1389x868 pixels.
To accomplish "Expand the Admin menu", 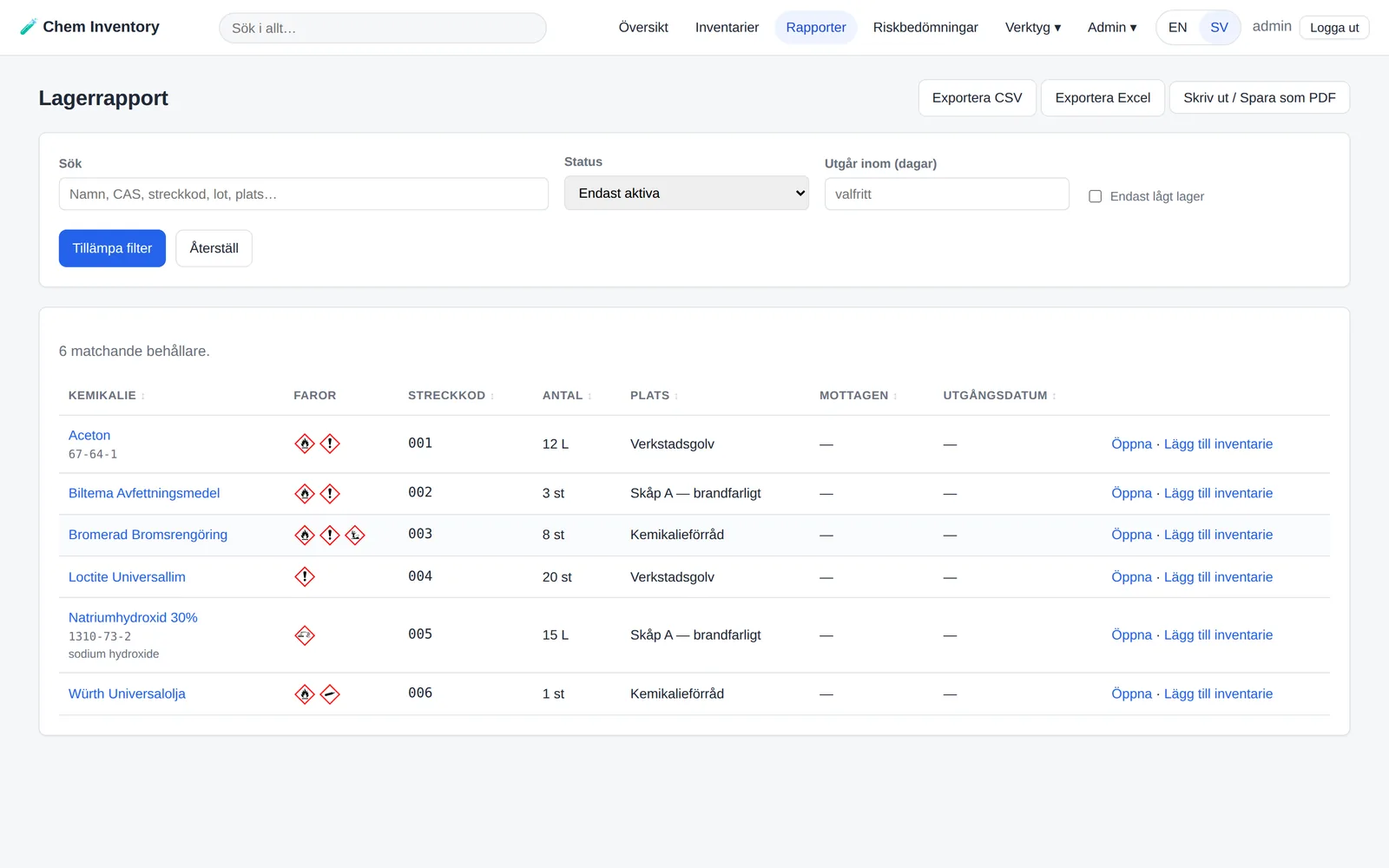I will 1112,28.
